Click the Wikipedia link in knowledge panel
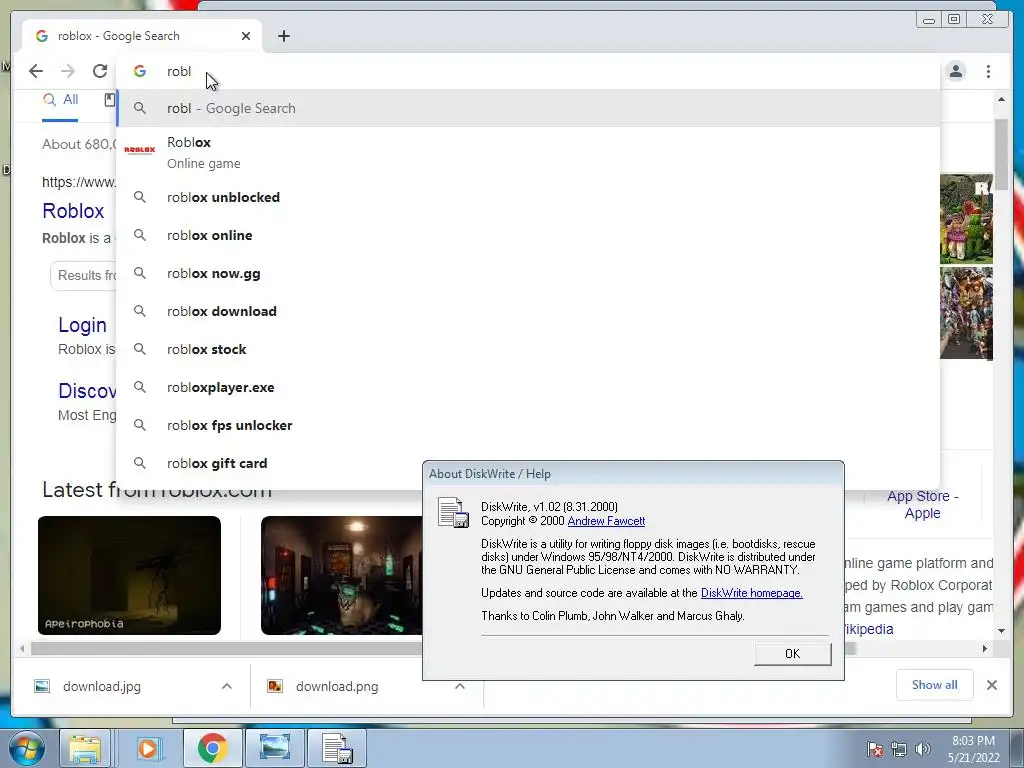The image size is (1024, 768). click(867, 629)
